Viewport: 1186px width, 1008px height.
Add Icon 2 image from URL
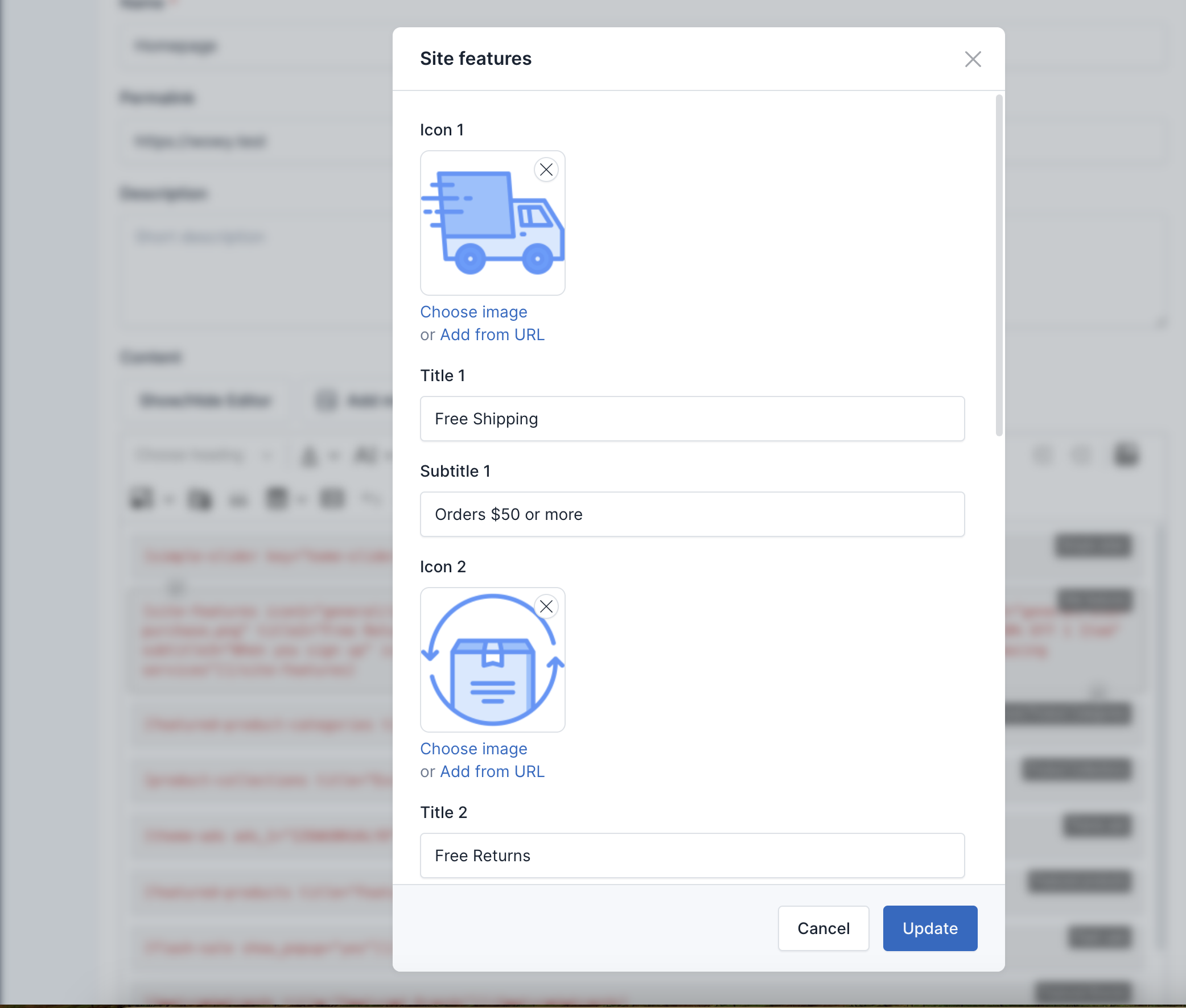coord(492,771)
